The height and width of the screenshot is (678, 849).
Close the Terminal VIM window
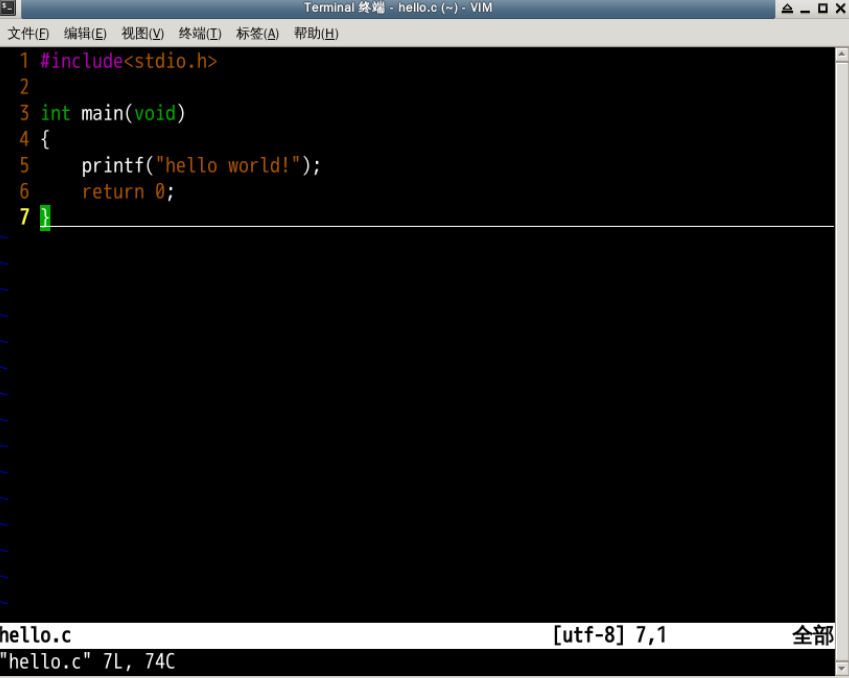click(839, 9)
